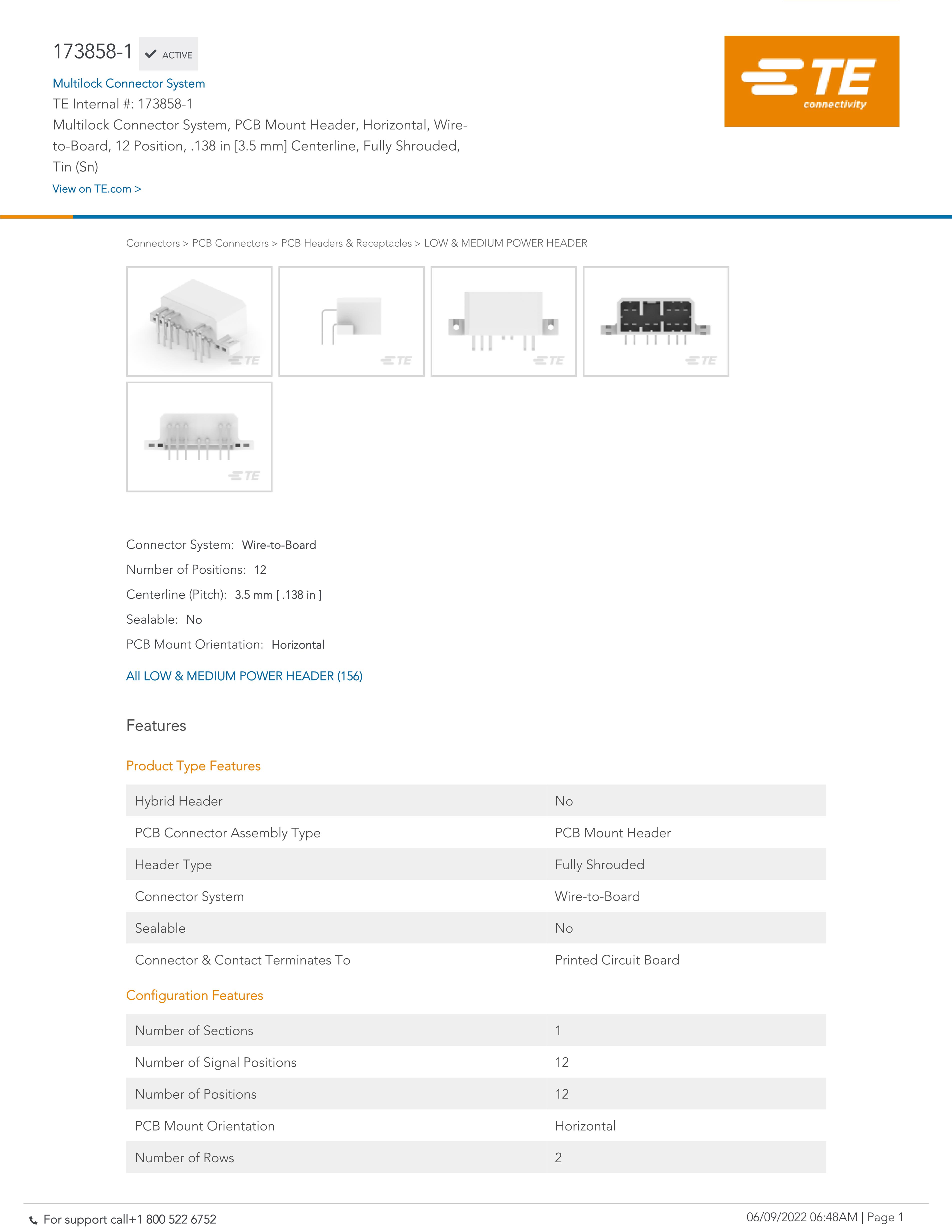Click the Hybrid Header table row
Viewport: 952px width, 1232px height.
pos(475,800)
